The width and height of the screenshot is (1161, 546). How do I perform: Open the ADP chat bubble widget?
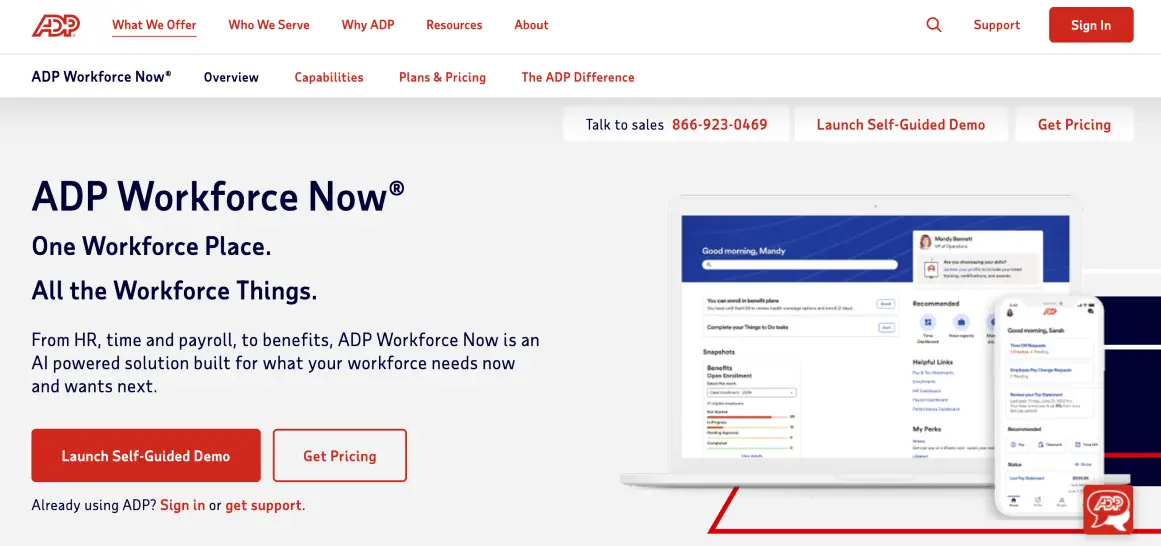pyautogui.click(x=1108, y=509)
